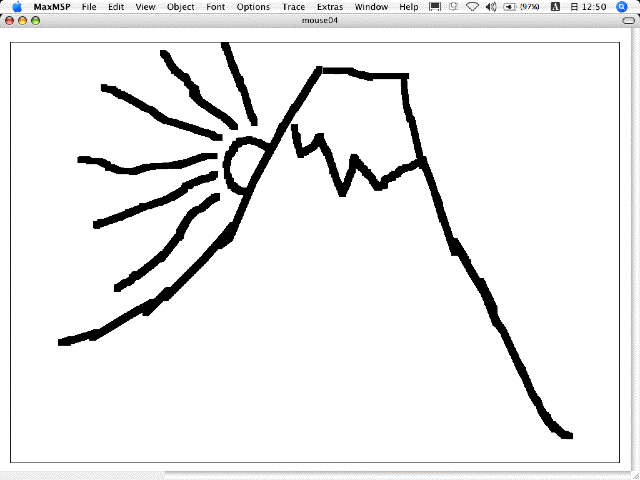The image size is (640, 480).
Task: Open the Window menu
Action: [371, 7]
